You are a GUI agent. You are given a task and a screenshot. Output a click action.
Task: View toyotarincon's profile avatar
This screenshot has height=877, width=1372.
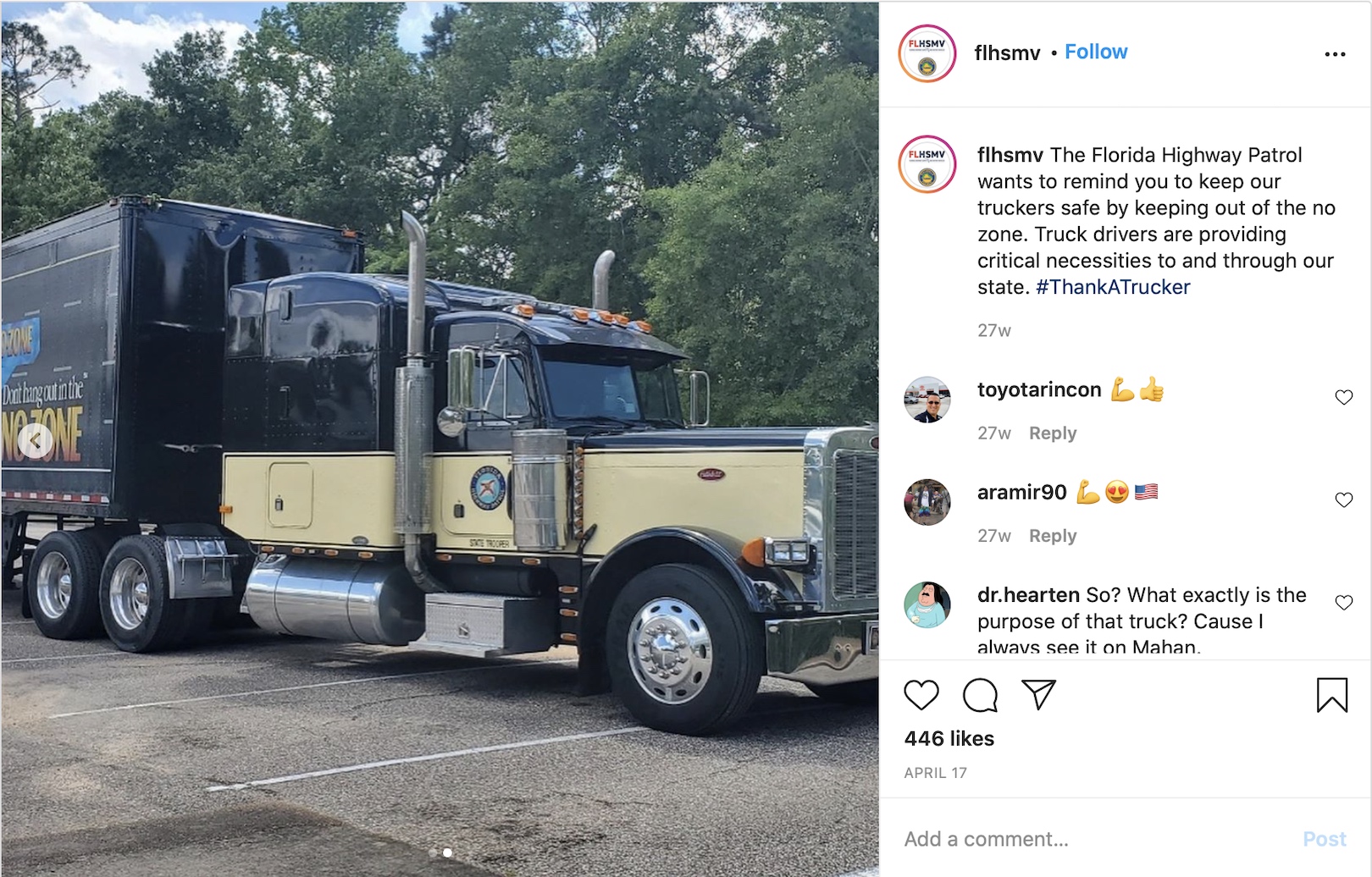[x=927, y=400]
